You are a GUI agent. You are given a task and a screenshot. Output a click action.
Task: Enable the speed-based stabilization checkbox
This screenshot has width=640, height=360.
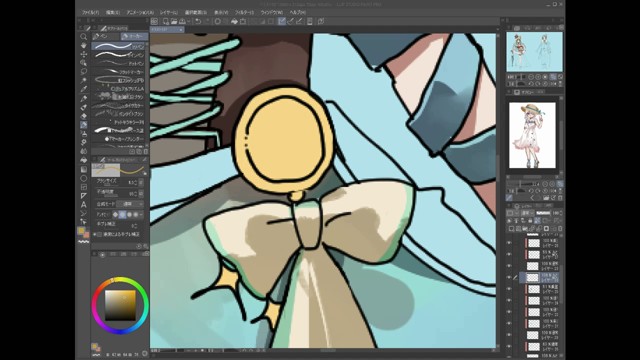click(x=99, y=234)
